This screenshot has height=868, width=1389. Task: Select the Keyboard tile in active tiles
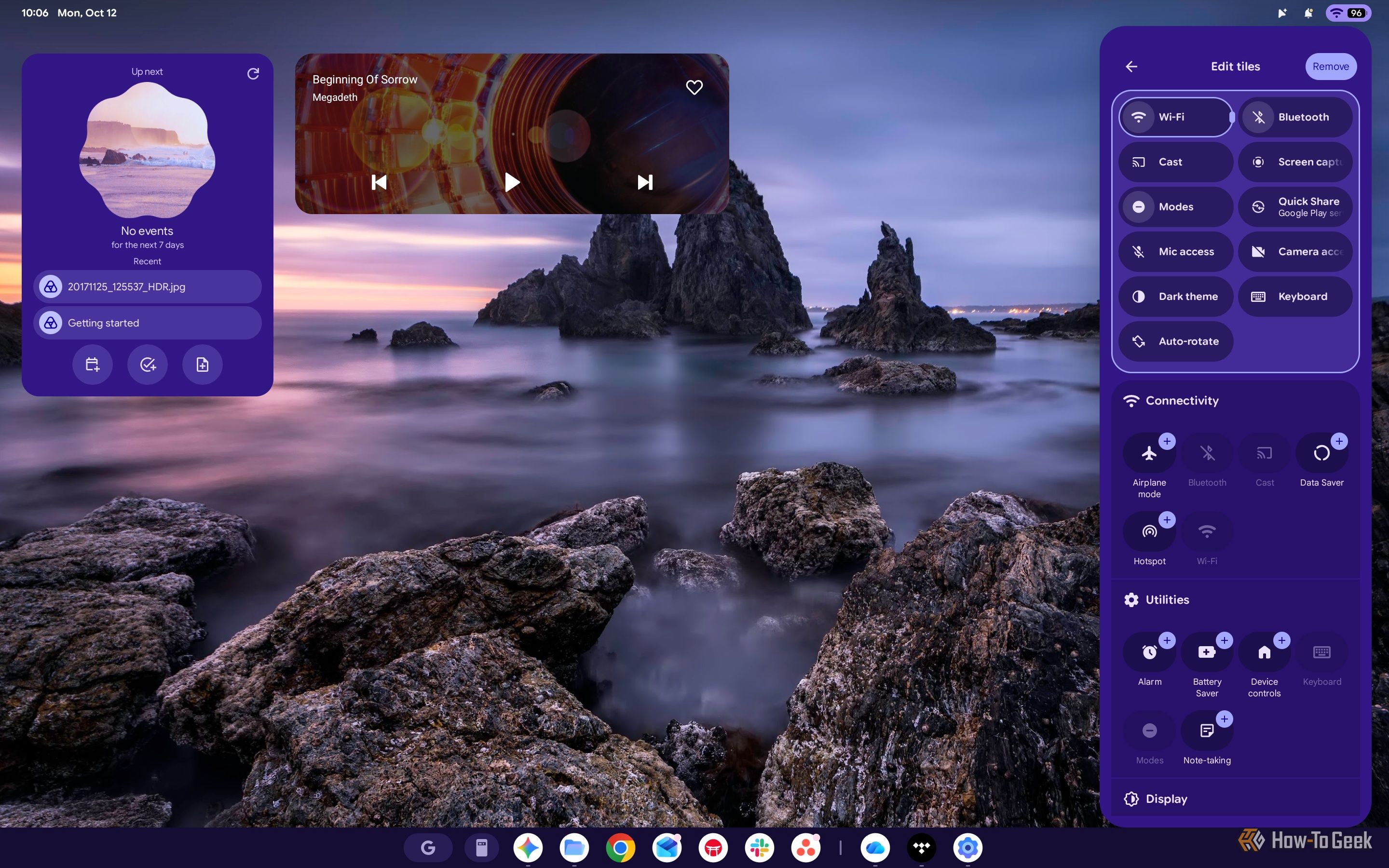click(1295, 296)
